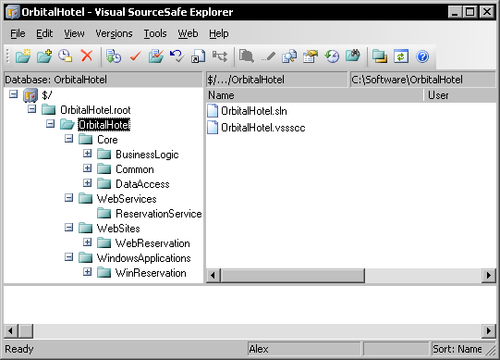Click the blue Help question icon
Screen dimensions: 500x360
click(x=422, y=56)
